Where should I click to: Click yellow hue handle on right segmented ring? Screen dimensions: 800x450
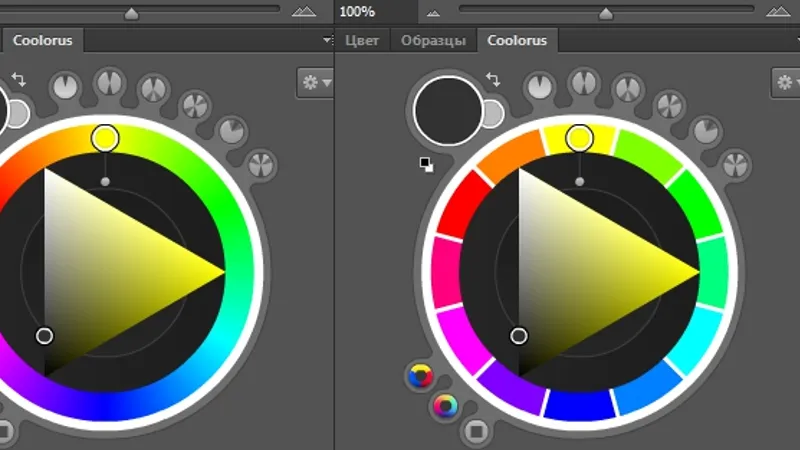click(x=580, y=138)
